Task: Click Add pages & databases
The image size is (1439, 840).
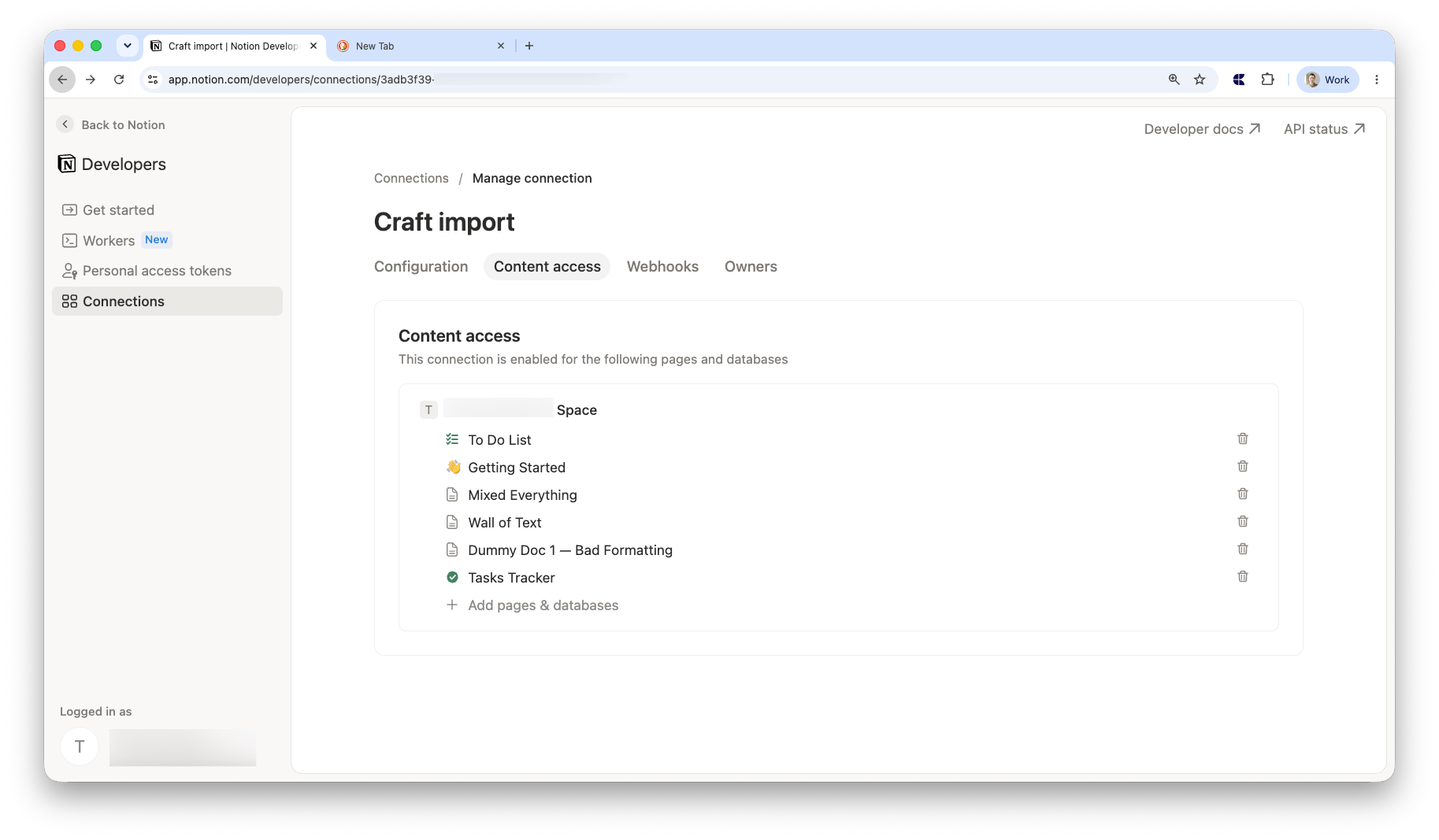Action: point(543,605)
